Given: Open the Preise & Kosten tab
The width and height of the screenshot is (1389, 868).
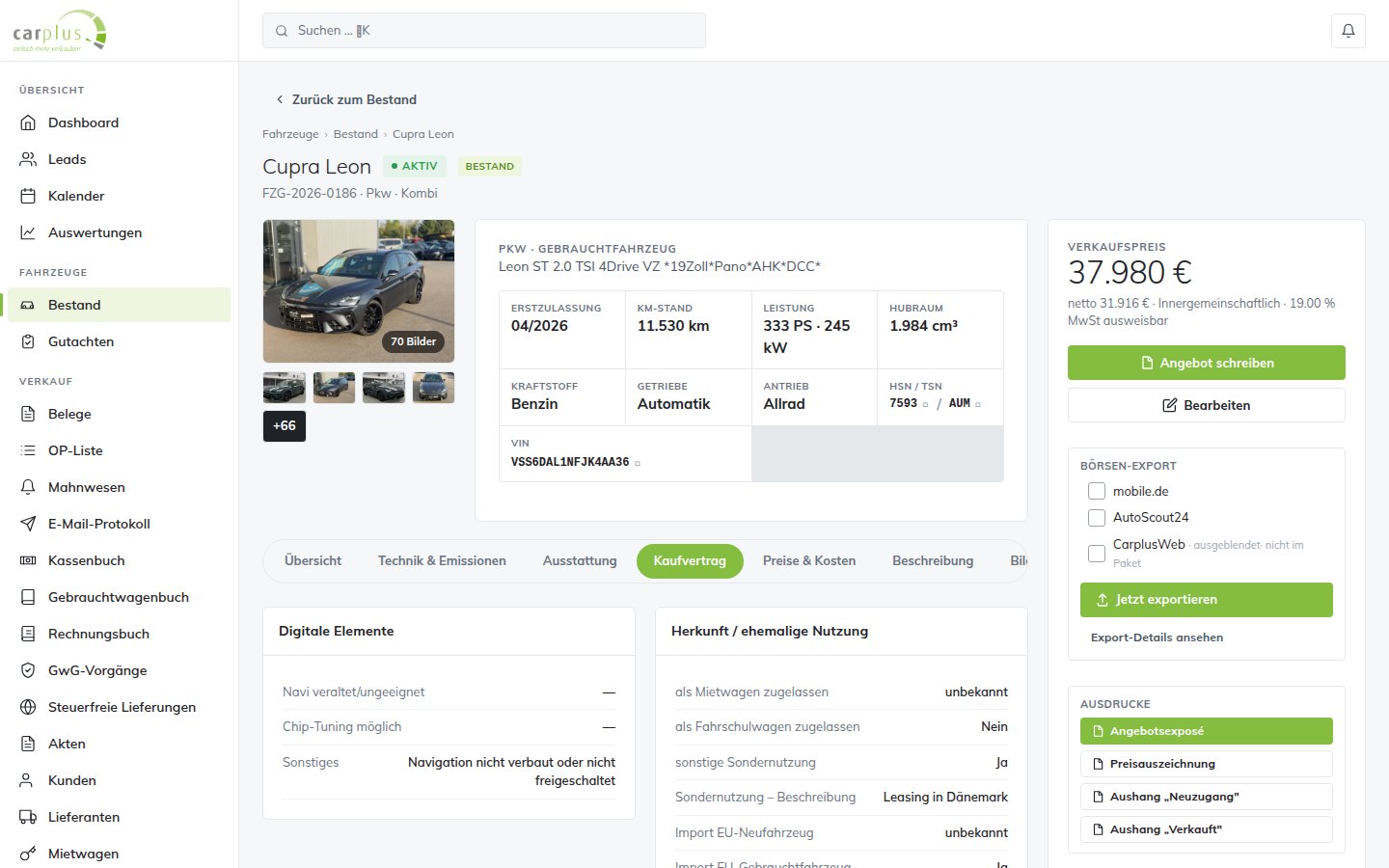Looking at the screenshot, I should [x=809, y=560].
